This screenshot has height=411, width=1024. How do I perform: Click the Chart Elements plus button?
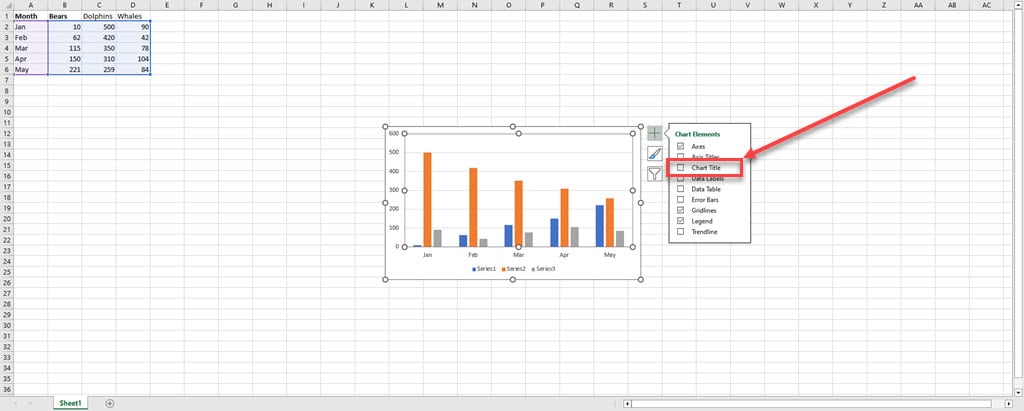click(x=654, y=133)
